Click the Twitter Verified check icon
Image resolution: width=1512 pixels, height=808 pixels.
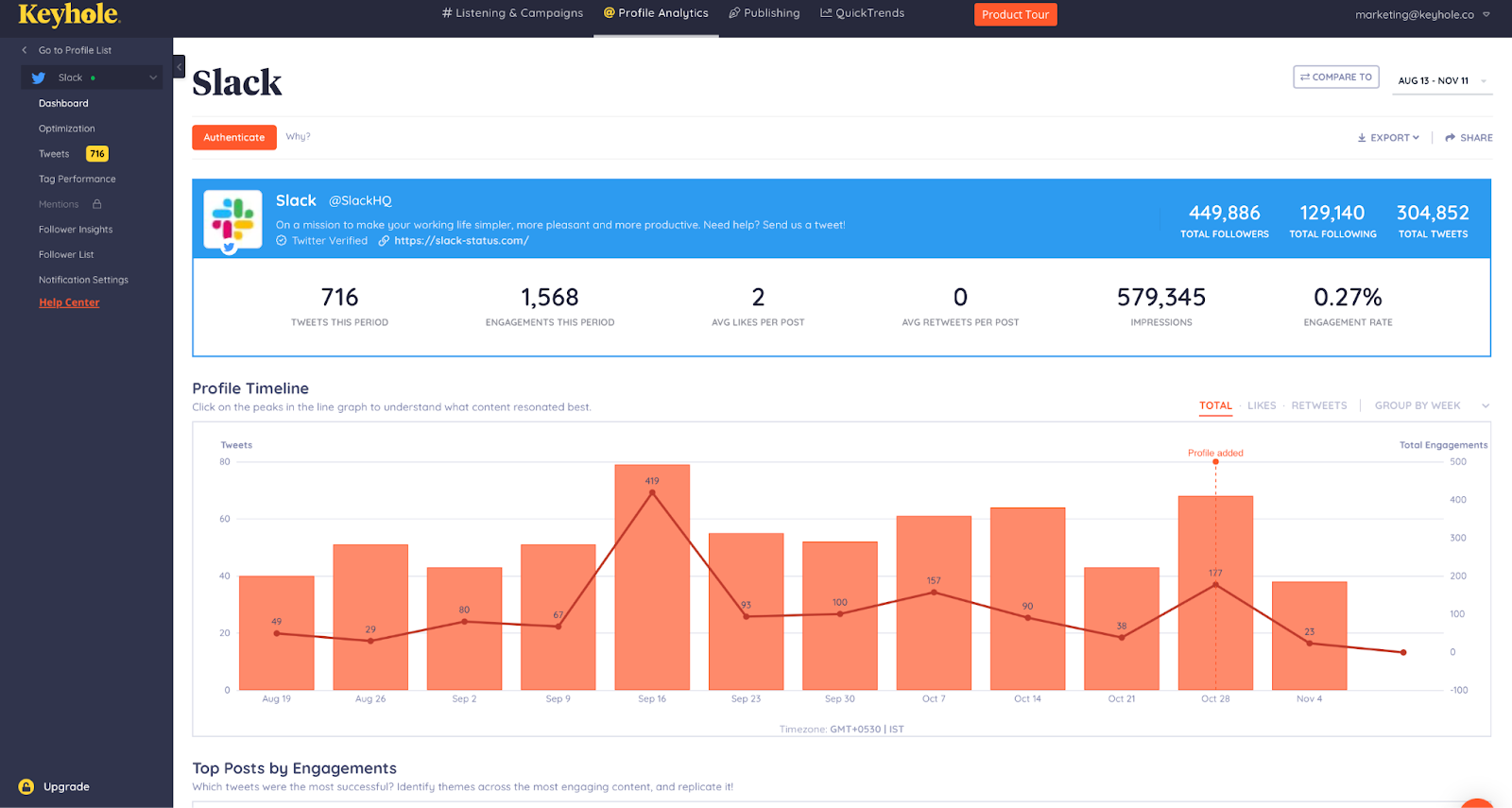coord(281,241)
